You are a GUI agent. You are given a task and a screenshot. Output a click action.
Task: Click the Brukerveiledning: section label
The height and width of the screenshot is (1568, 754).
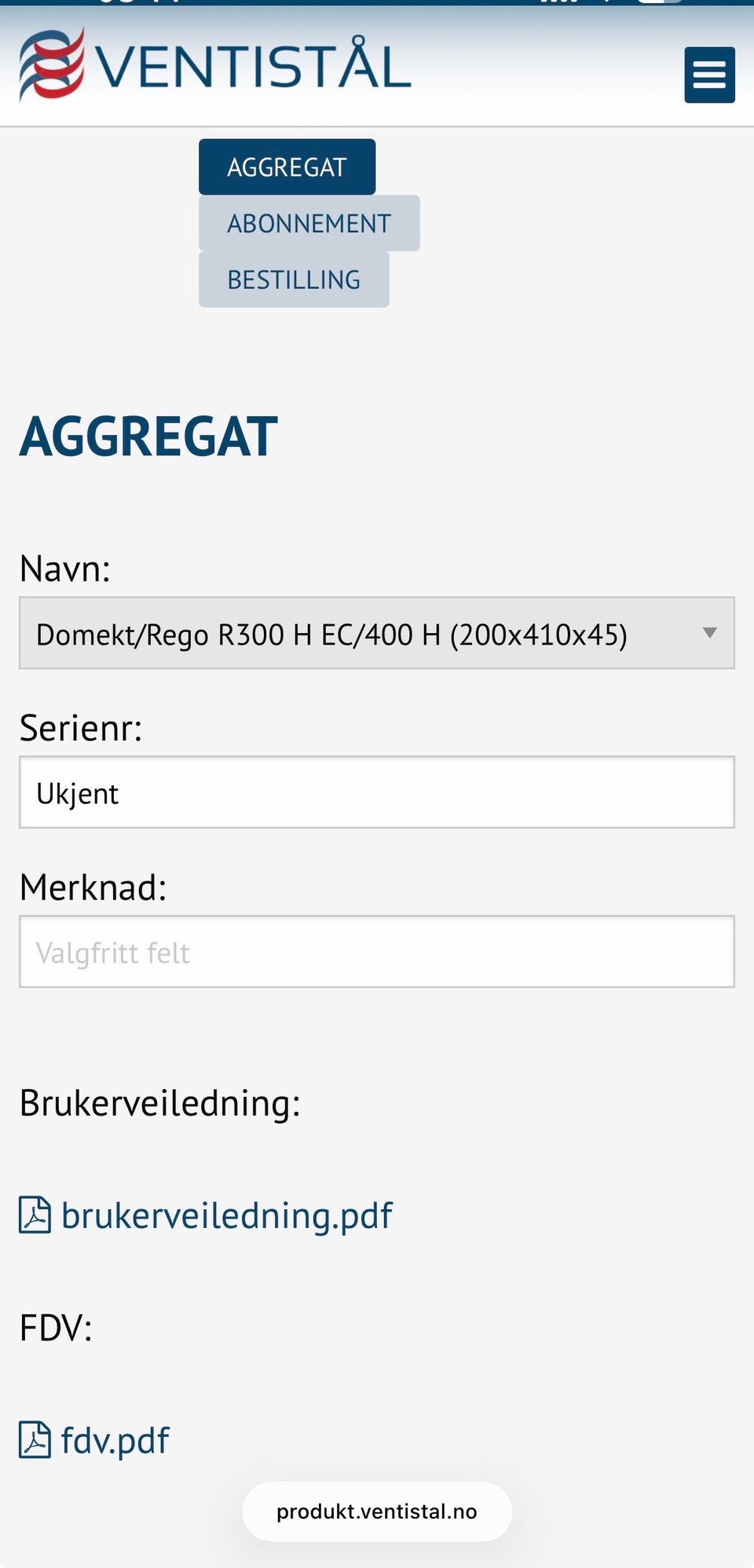(160, 1103)
